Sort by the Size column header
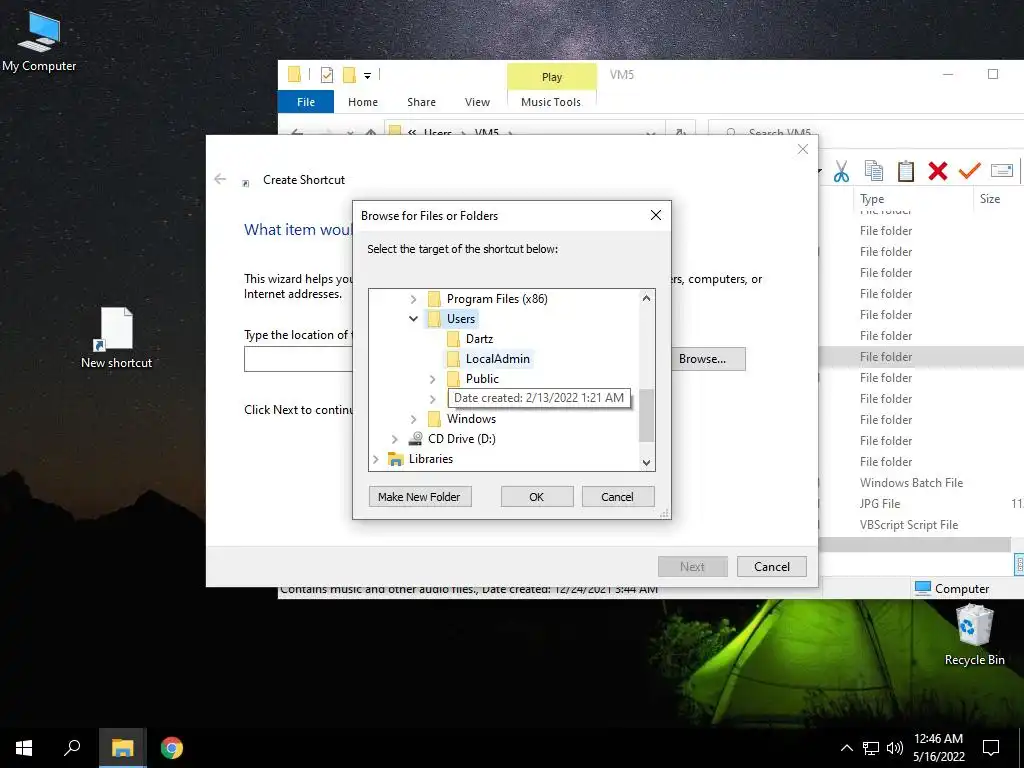Image resolution: width=1024 pixels, height=768 pixels. coord(989,199)
